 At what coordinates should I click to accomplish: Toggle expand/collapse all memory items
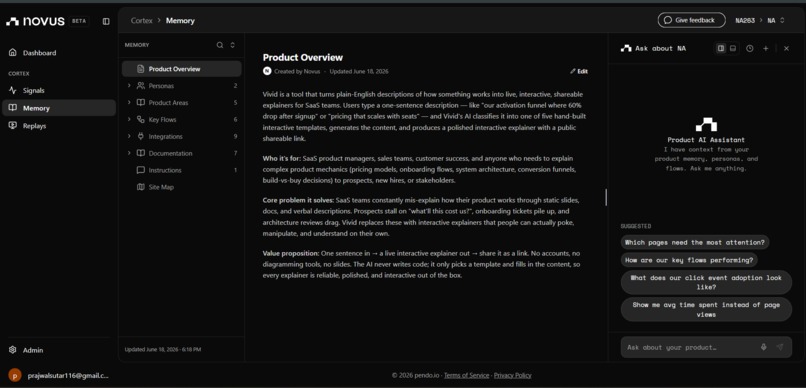232,45
